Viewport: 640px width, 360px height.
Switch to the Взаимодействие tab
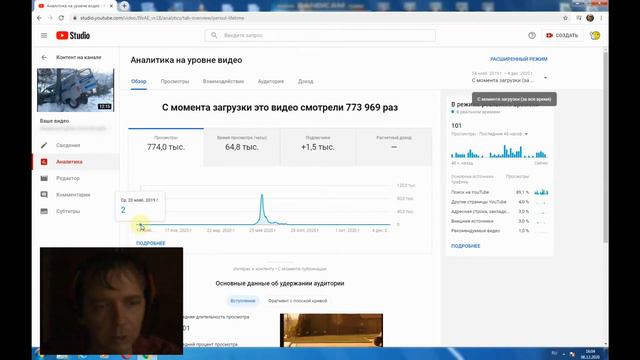[223, 81]
